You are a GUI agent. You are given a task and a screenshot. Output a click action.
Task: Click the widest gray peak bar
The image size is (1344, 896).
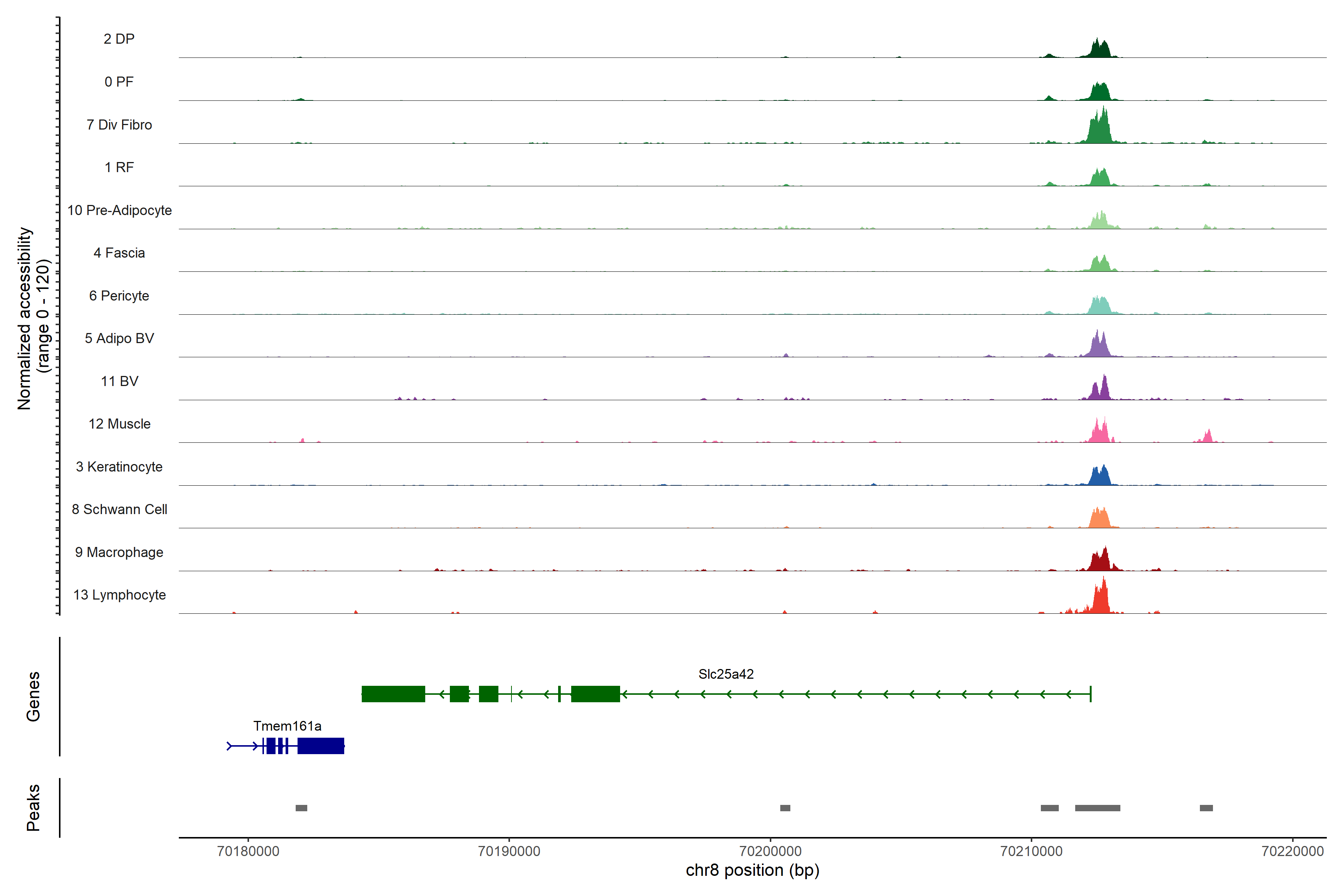coord(1097,808)
